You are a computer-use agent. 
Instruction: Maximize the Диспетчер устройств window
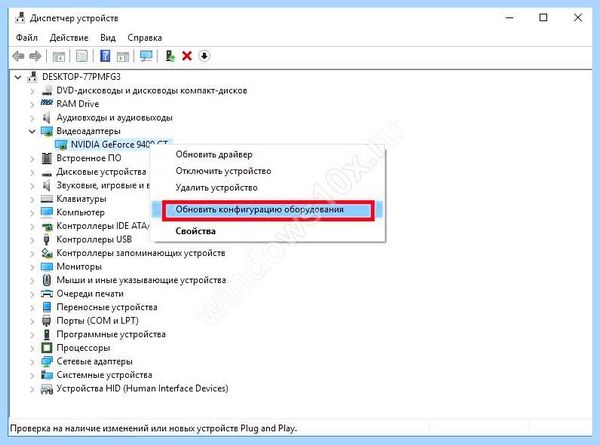pos(543,18)
